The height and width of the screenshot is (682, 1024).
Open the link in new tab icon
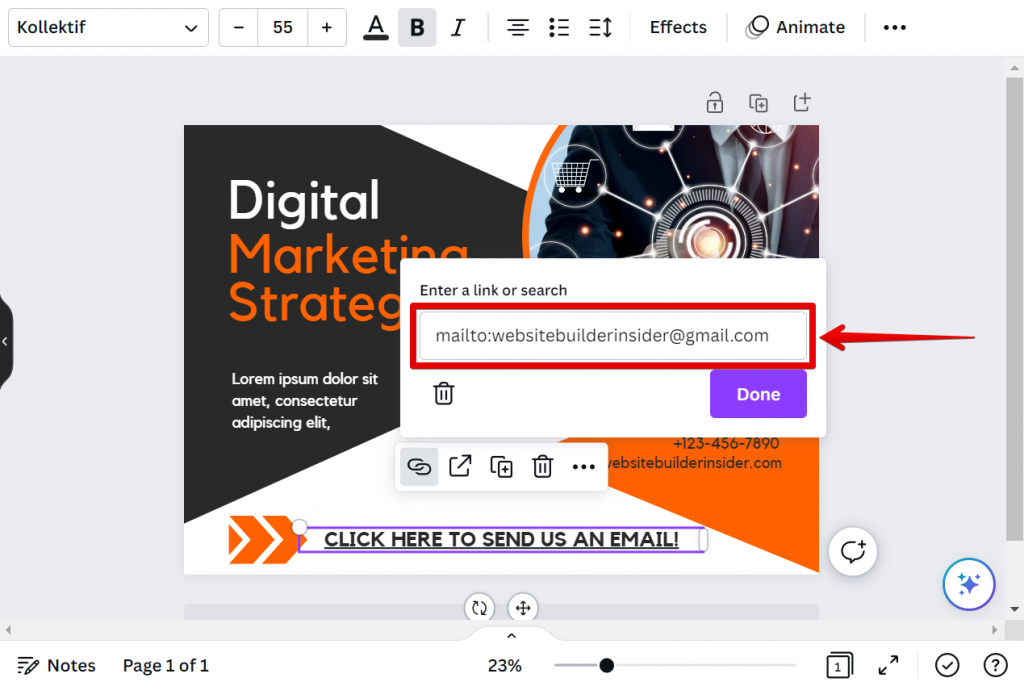(459, 466)
